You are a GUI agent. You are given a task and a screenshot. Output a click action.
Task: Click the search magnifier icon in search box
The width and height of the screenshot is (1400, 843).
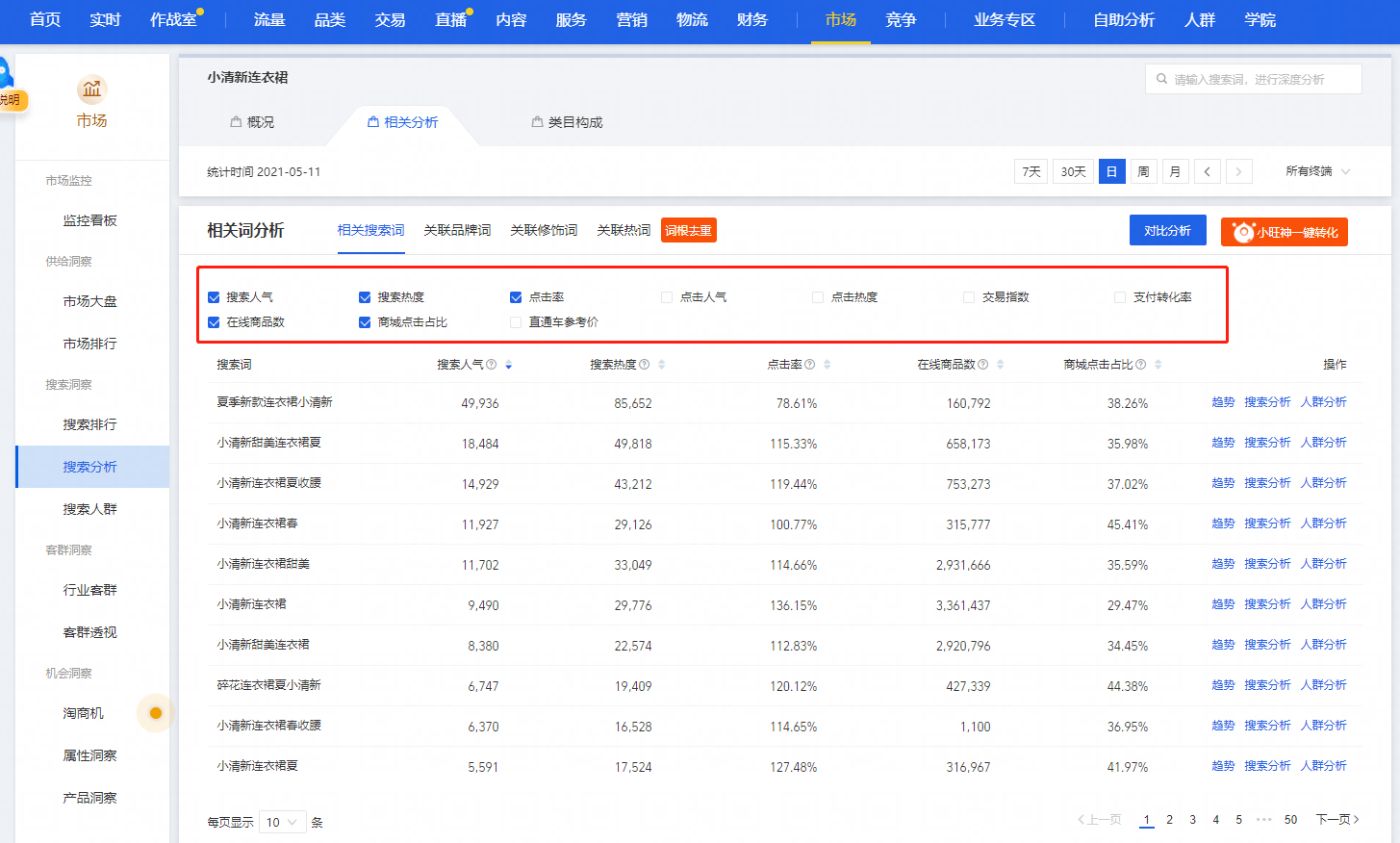tap(1161, 79)
